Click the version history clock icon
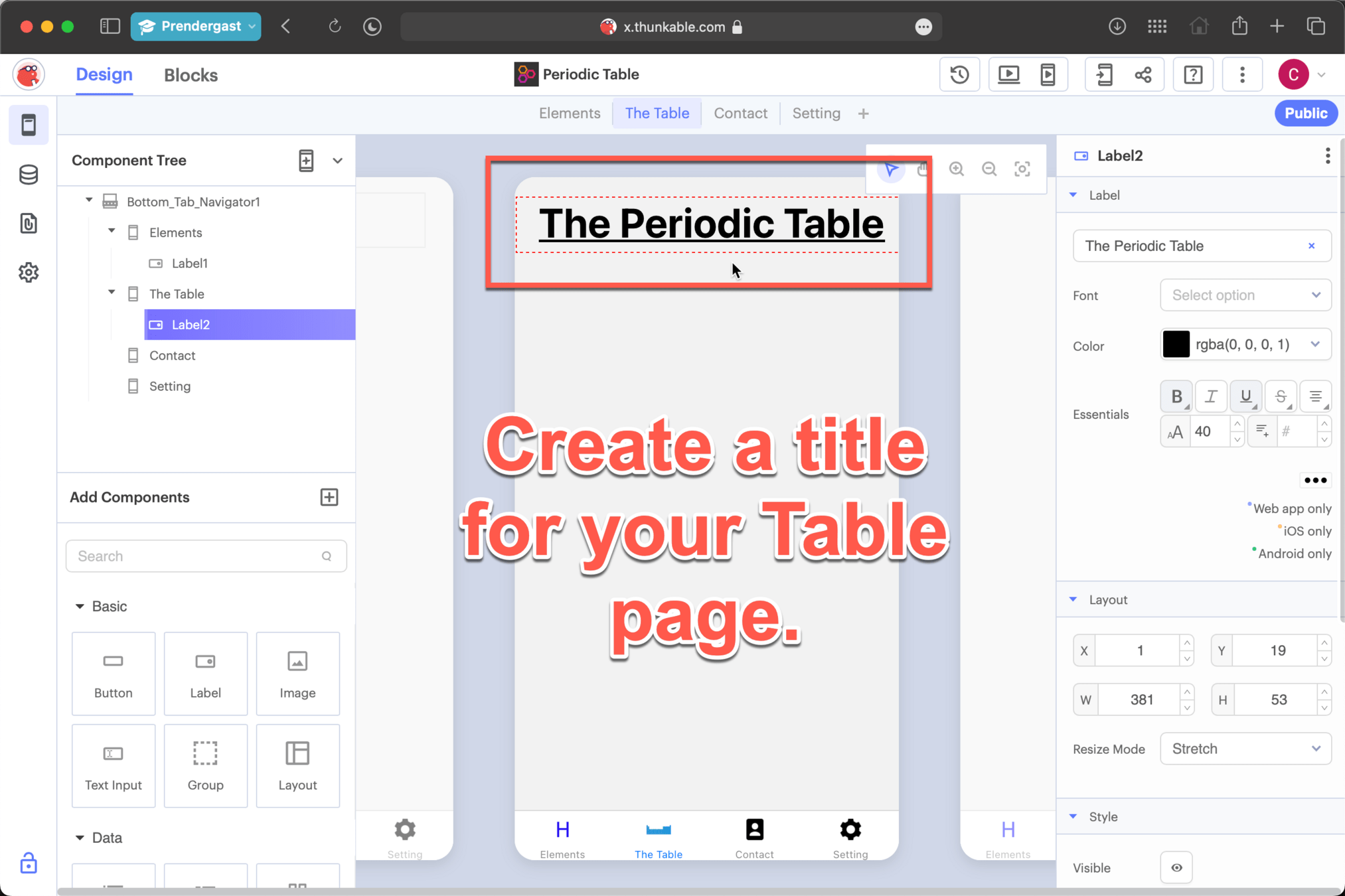Viewport: 1345px width, 896px height. coord(959,74)
